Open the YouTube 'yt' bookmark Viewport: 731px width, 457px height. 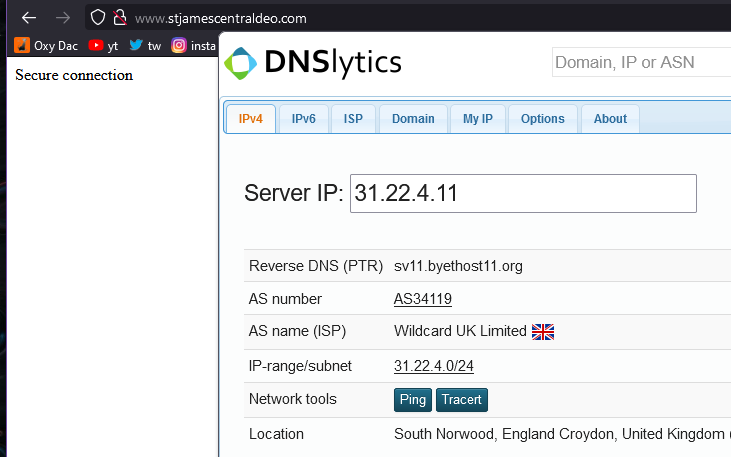(103, 45)
